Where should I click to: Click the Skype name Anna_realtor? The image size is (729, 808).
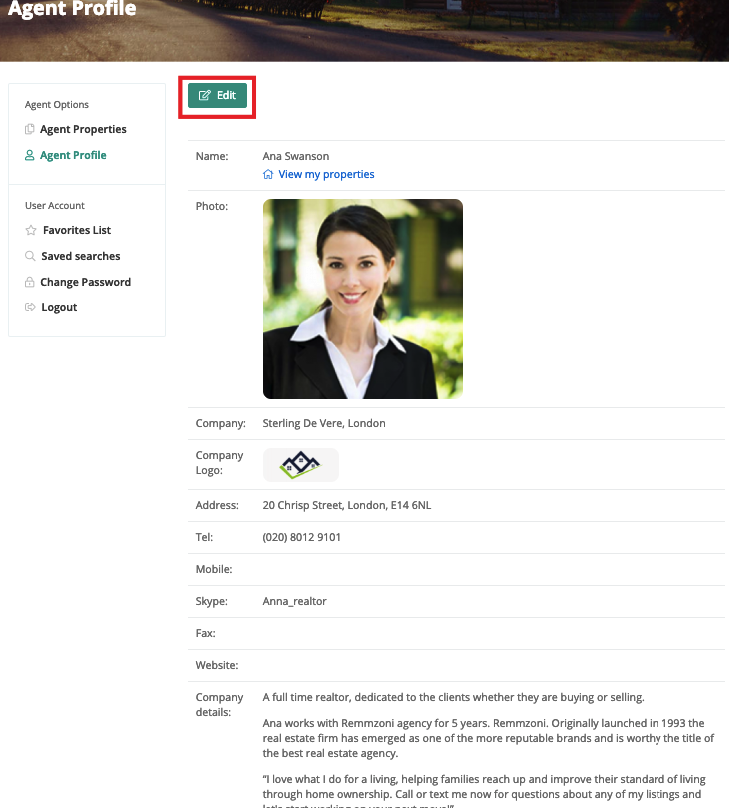pyautogui.click(x=294, y=602)
